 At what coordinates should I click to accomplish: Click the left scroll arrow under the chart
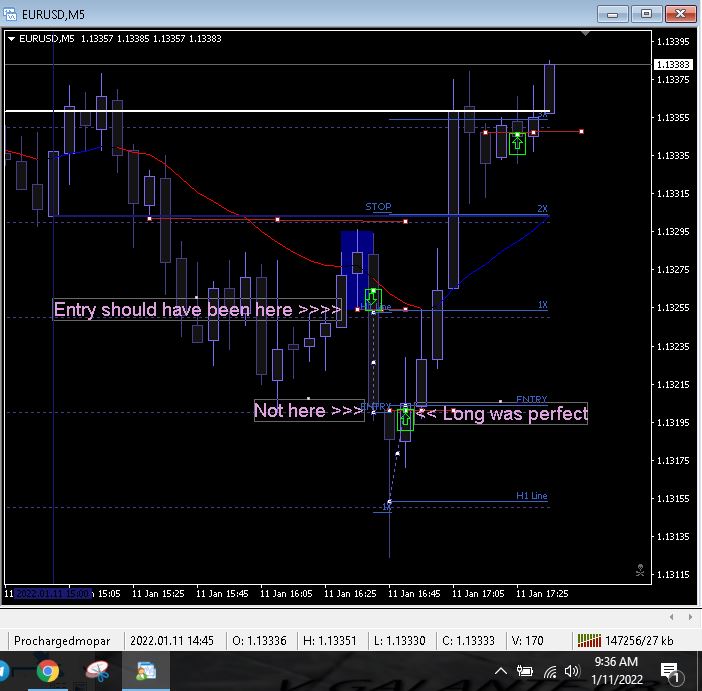672,617
